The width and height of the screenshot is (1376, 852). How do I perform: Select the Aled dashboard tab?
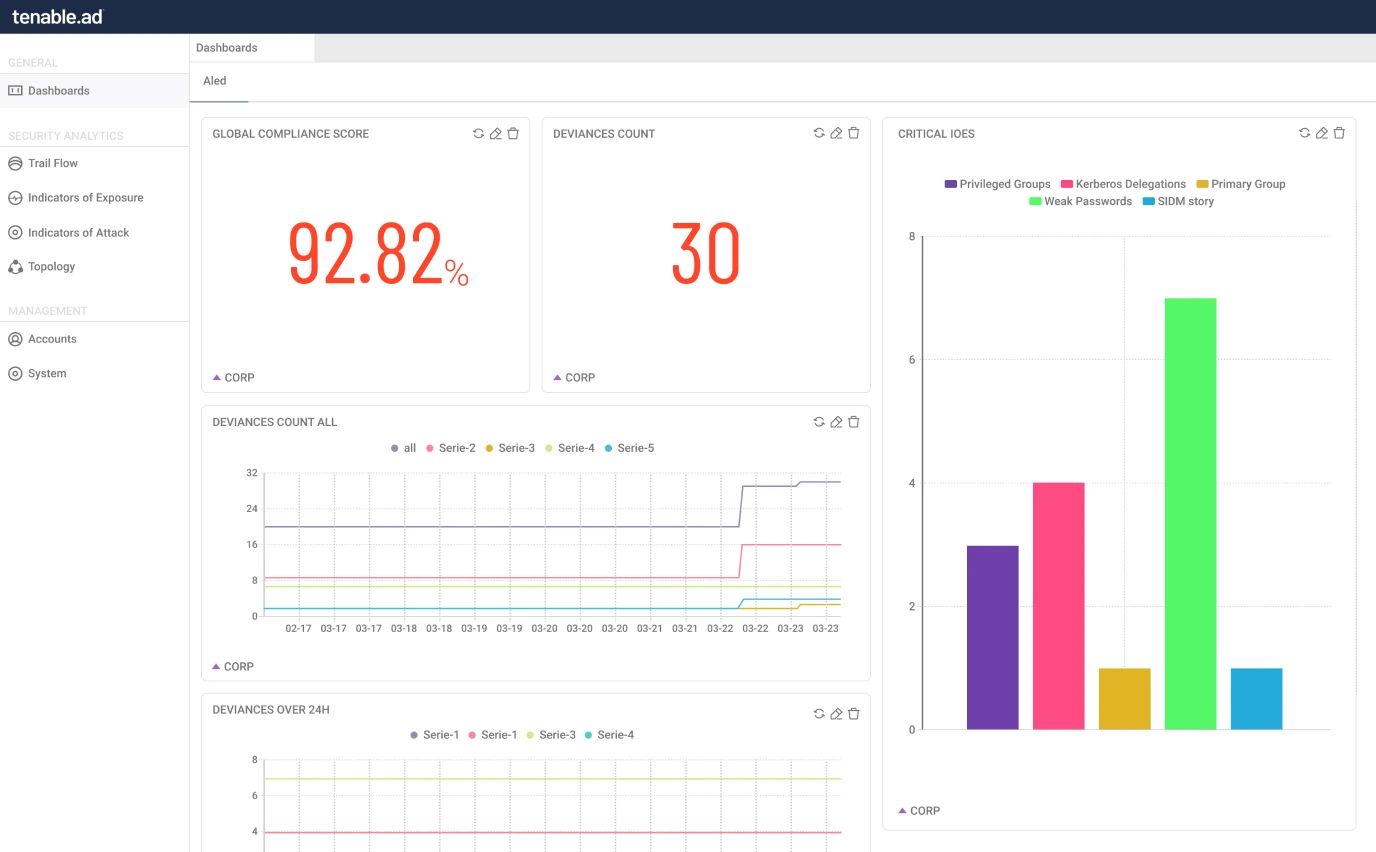(215, 81)
